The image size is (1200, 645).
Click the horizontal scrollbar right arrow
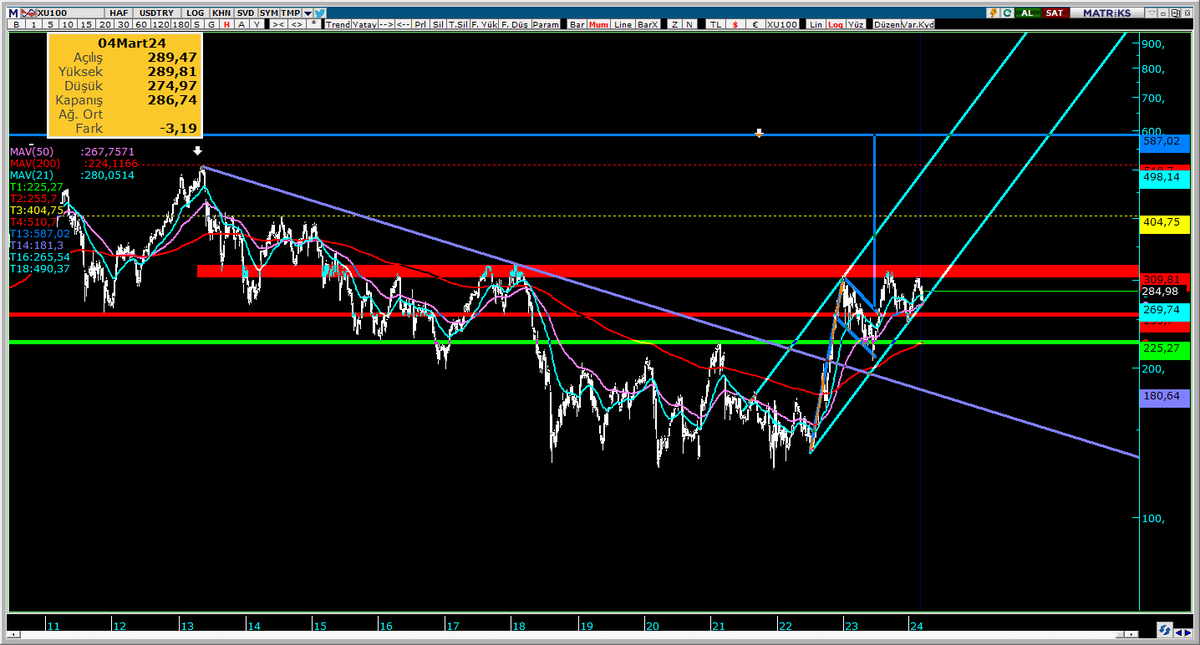click(x=1131, y=634)
